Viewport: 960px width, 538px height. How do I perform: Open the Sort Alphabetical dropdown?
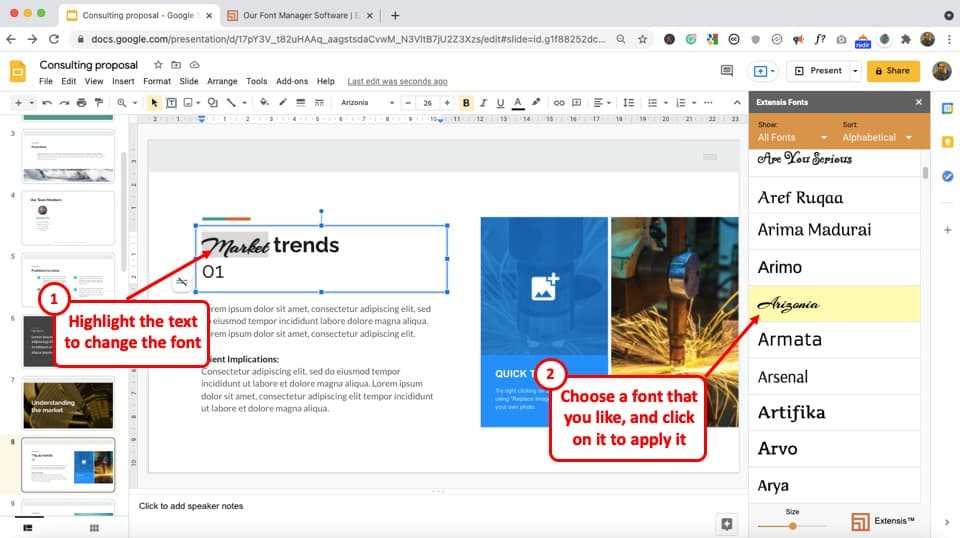point(878,137)
